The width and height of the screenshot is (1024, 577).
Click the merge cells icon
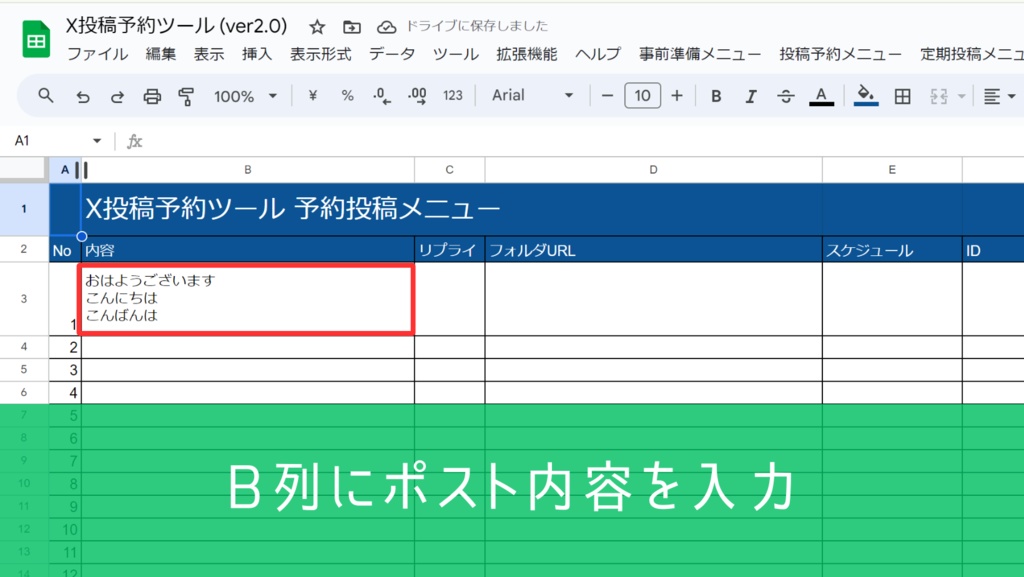coord(938,96)
